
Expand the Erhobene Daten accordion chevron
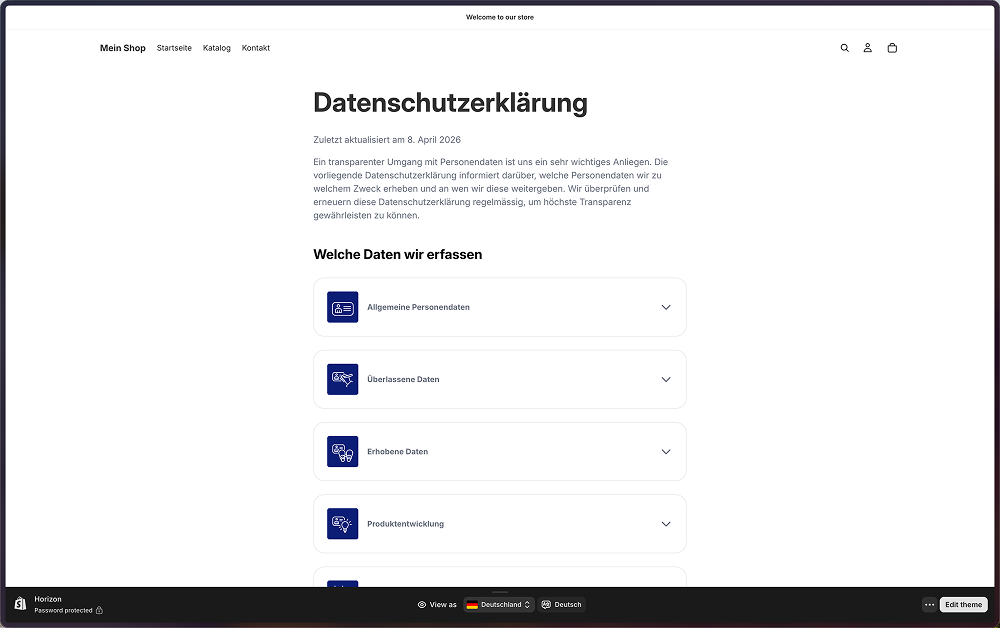[x=666, y=451]
